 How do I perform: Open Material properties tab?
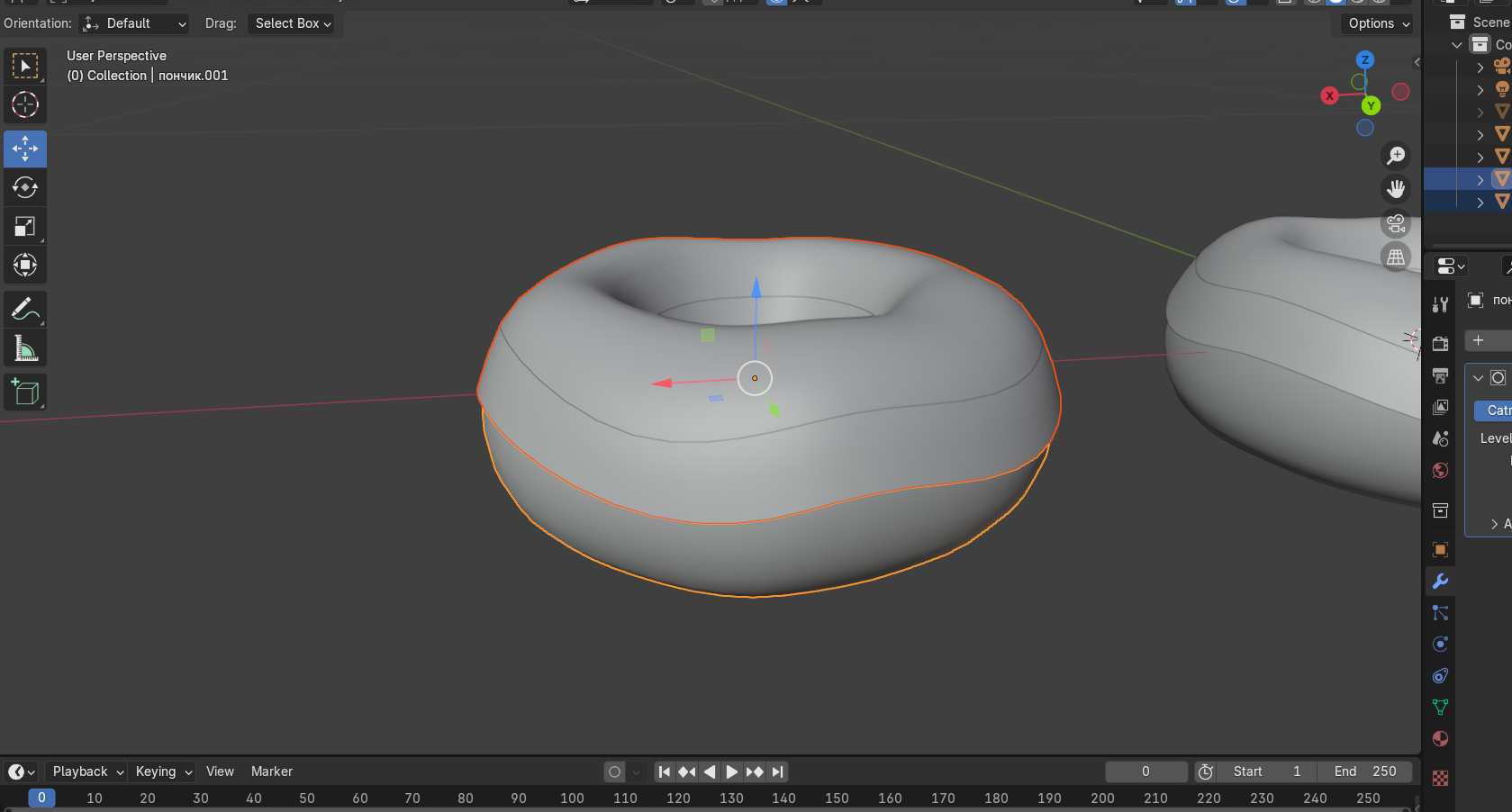click(1441, 738)
